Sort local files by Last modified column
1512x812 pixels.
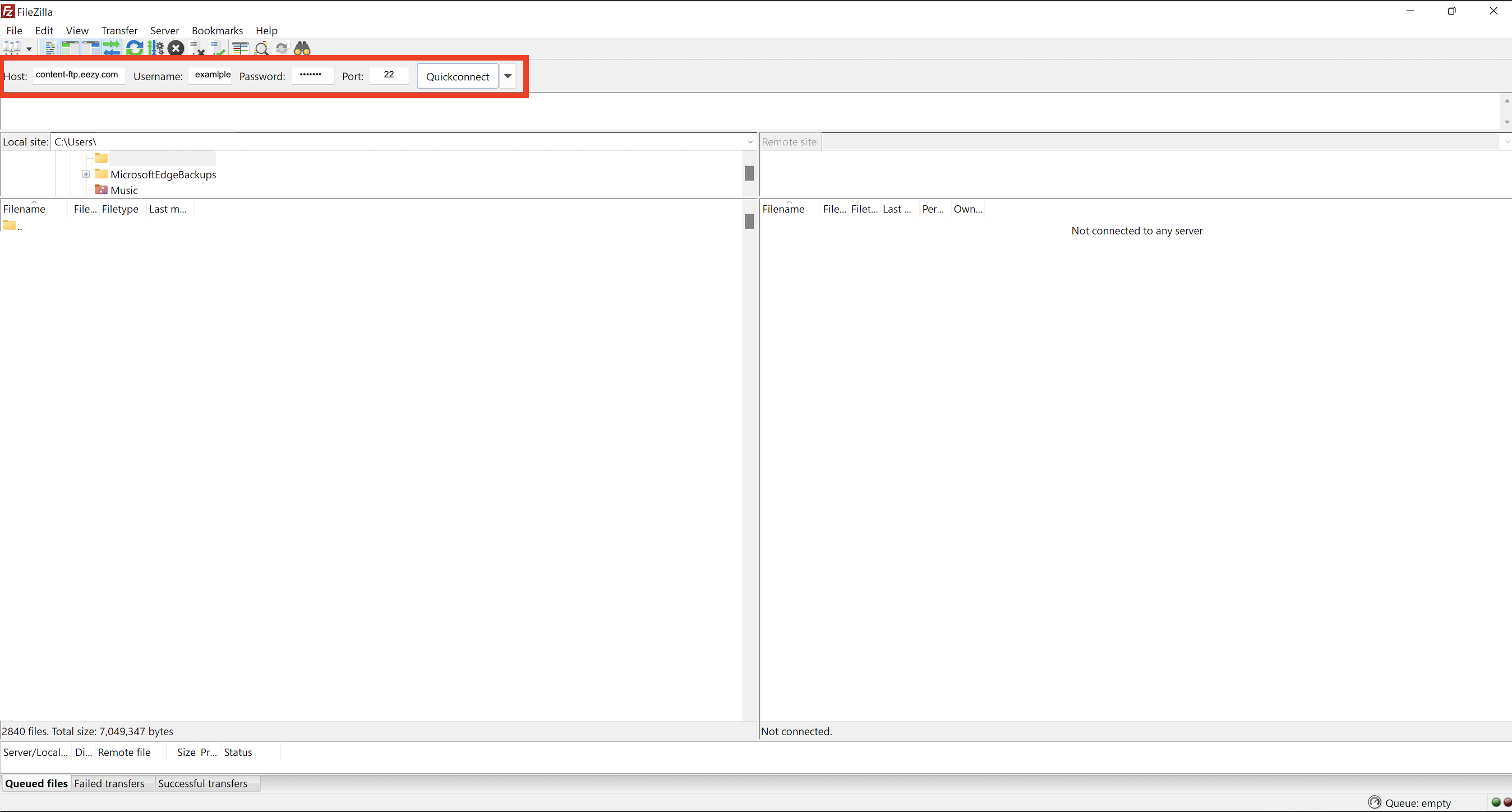coord(168,209)
